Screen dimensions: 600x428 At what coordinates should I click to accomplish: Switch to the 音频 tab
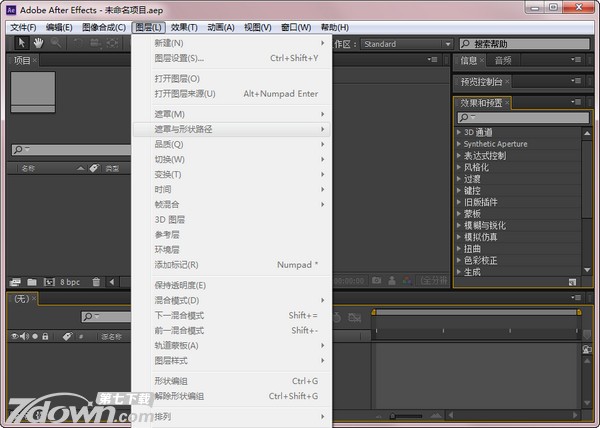point(502,60)
